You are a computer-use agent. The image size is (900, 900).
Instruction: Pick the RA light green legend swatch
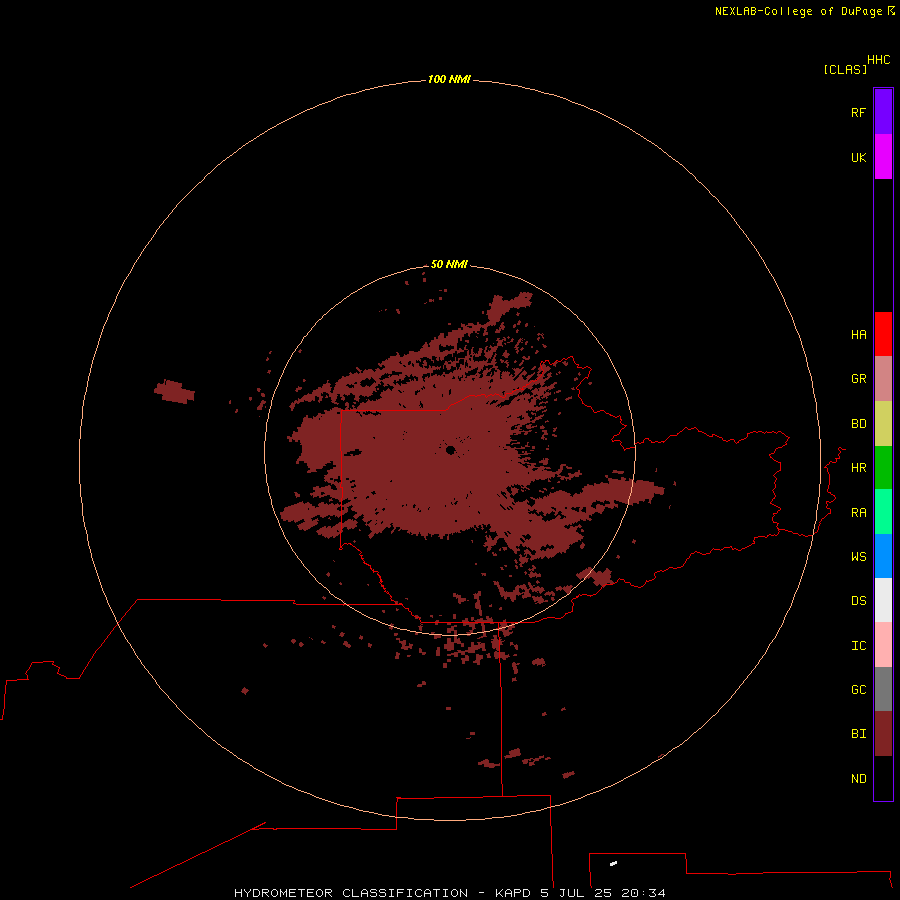[x=883, y=512]
